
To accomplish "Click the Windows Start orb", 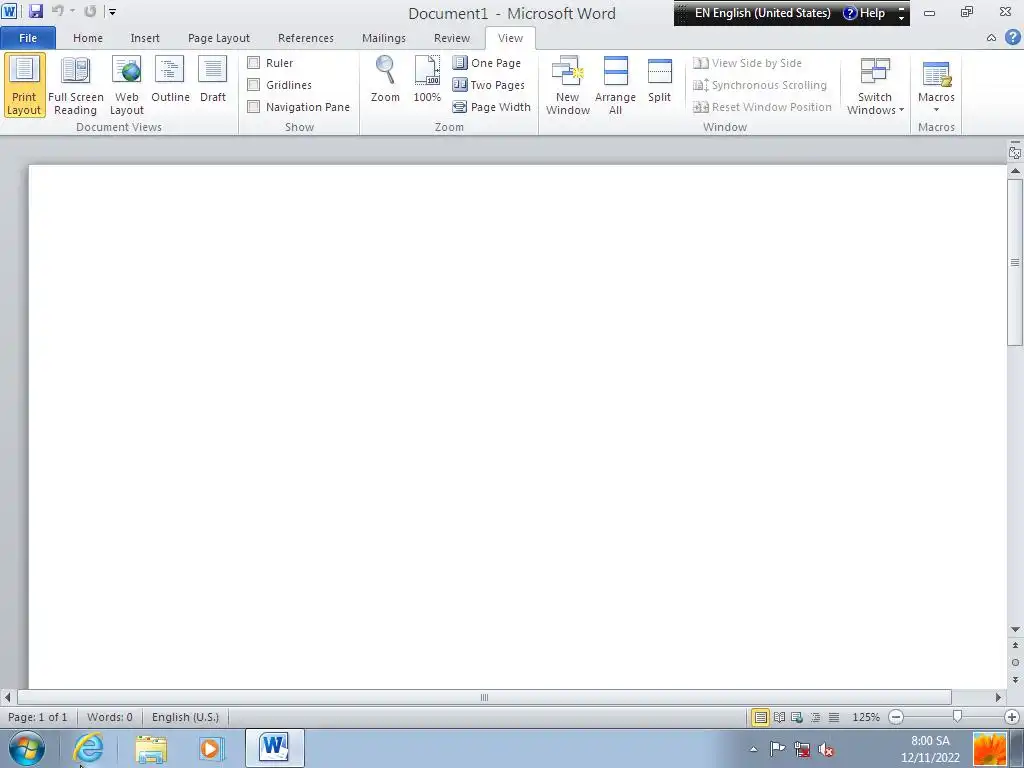I will click(x=27, y=748).
